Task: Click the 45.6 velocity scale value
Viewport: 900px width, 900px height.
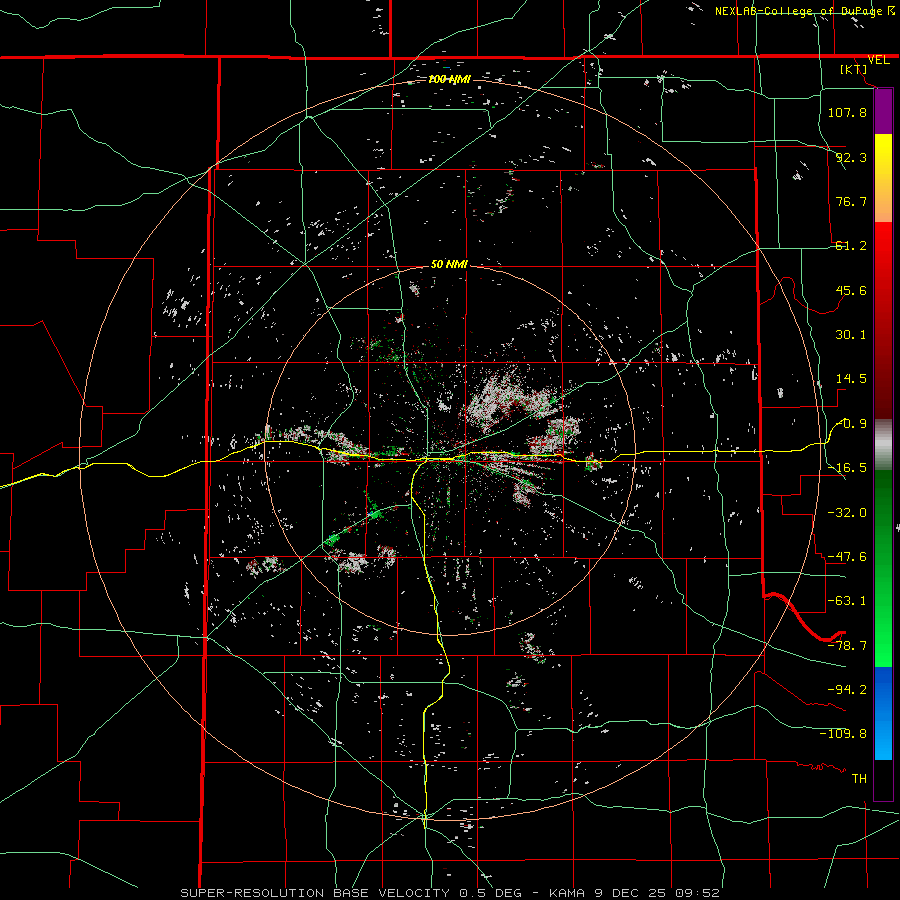Action: pos(851,290)
